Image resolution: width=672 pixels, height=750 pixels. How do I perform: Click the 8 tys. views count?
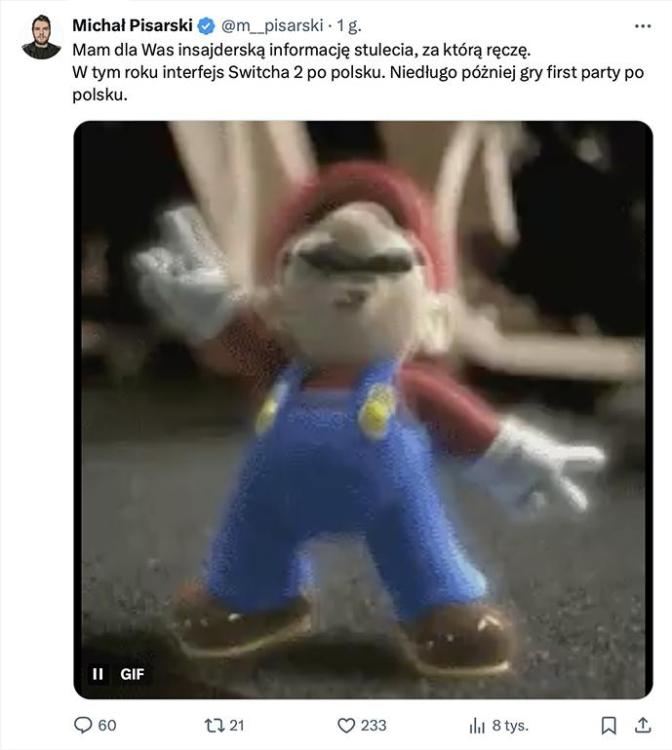point(510,726)
